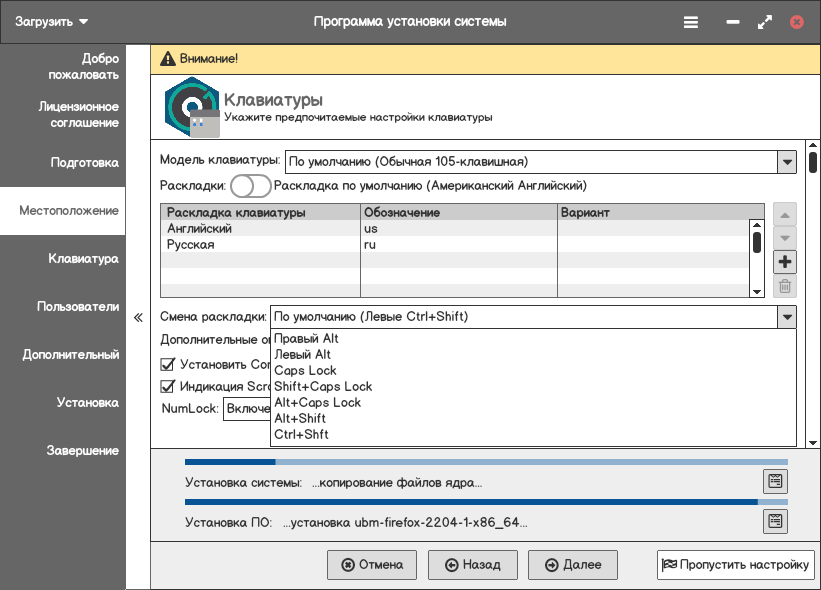Click the 'Пропустить настройку' button
This screenshot has height=590, width=821.
[735, 565]
